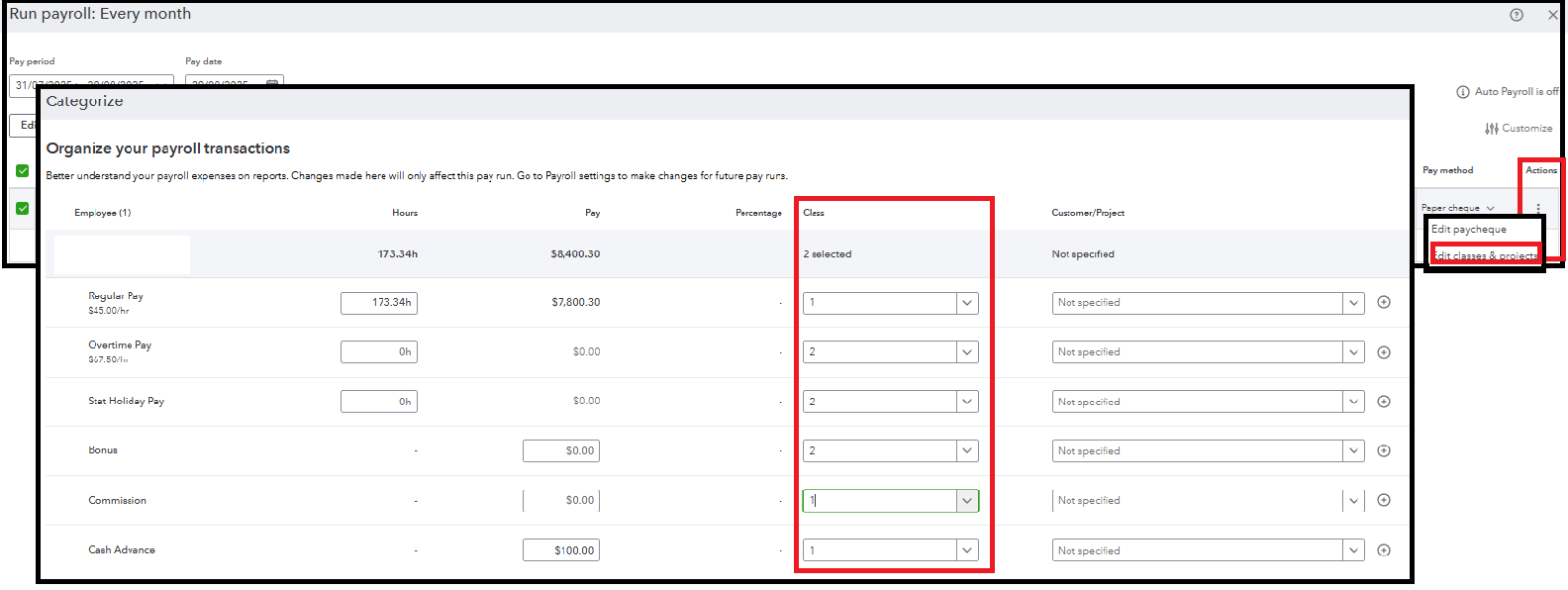Edit the Commission amount field
Image resolution: width=1568 pixels, height=590 pixels.
coord(561,500)
